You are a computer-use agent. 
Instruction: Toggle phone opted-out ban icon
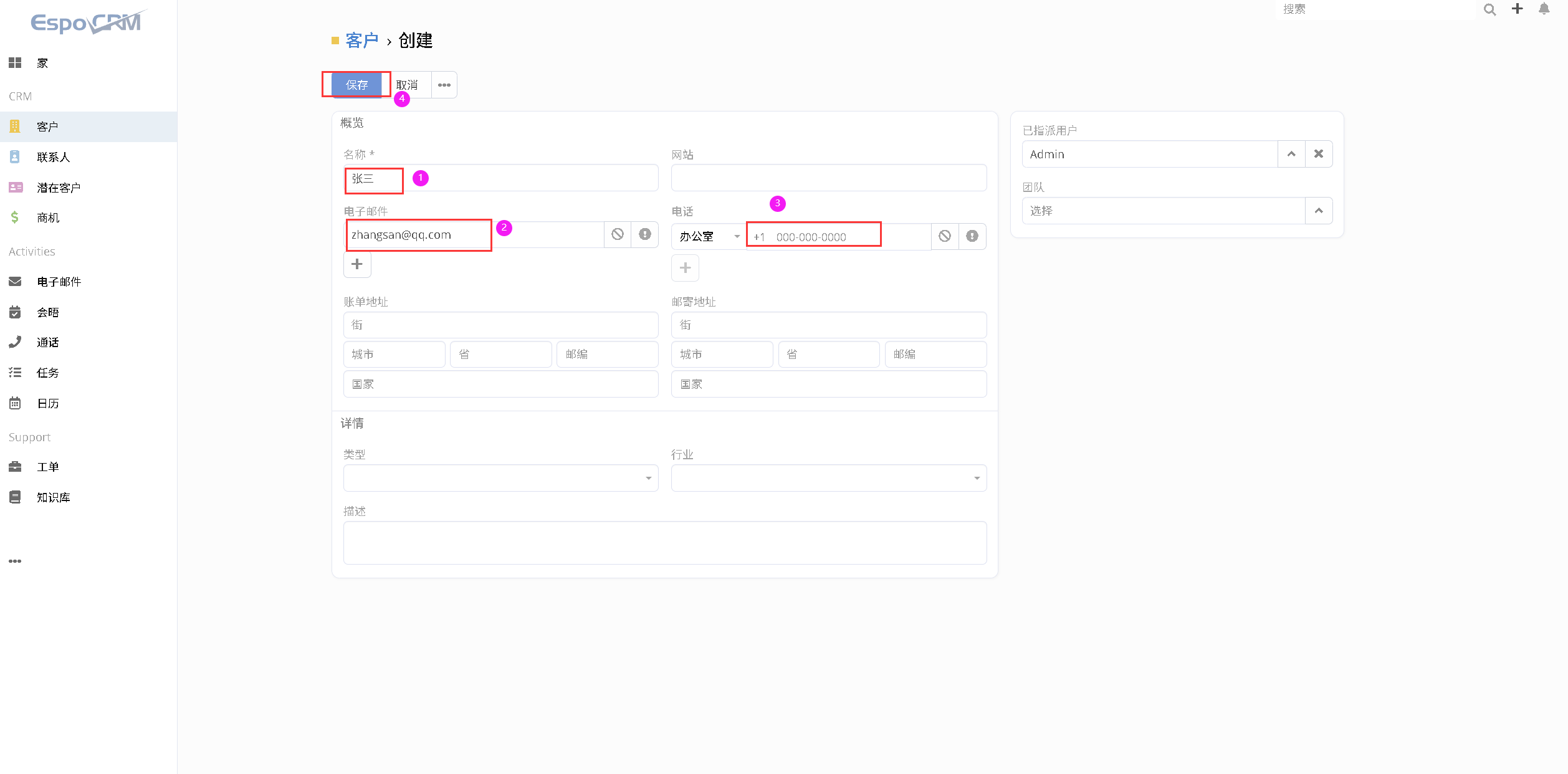pyautogui.click(x=945, y=236)
